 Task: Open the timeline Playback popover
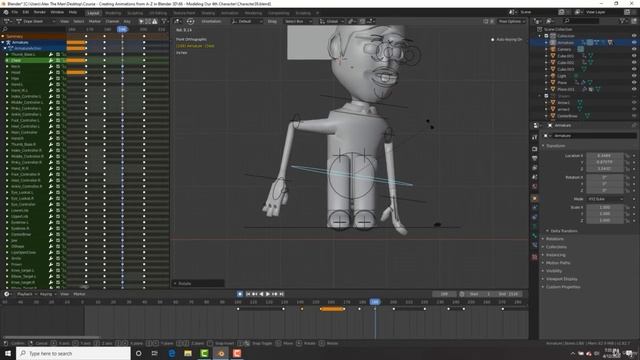[x=27, y=294]
